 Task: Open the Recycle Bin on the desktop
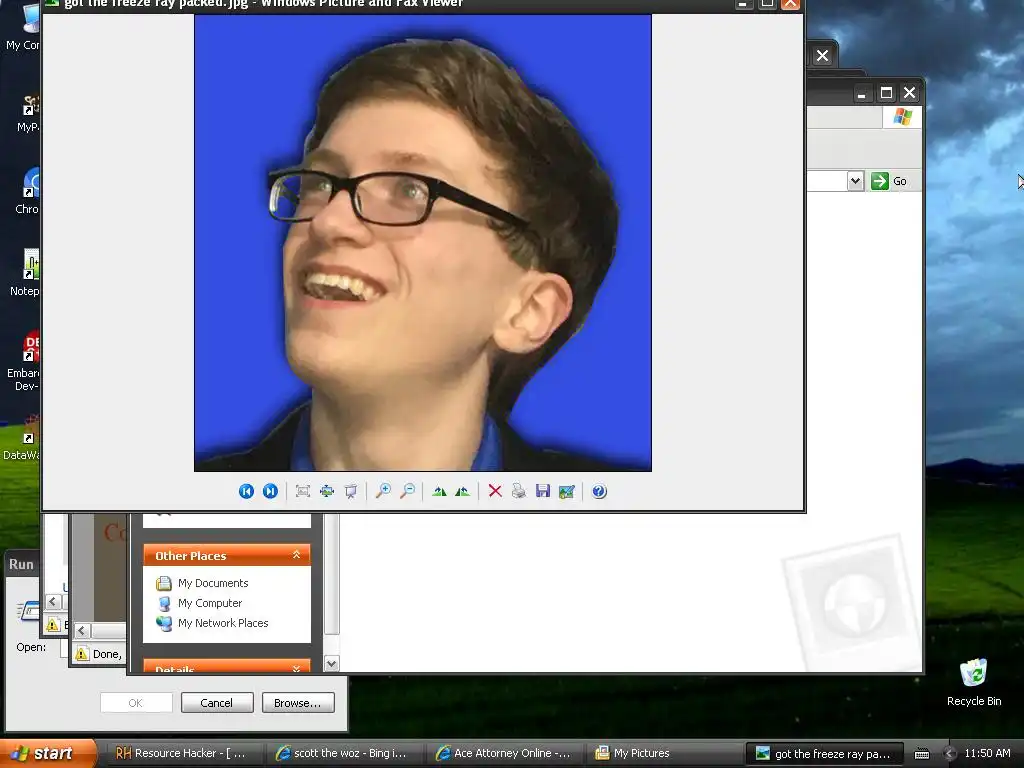pyautogui.click(x=974, y=682)
